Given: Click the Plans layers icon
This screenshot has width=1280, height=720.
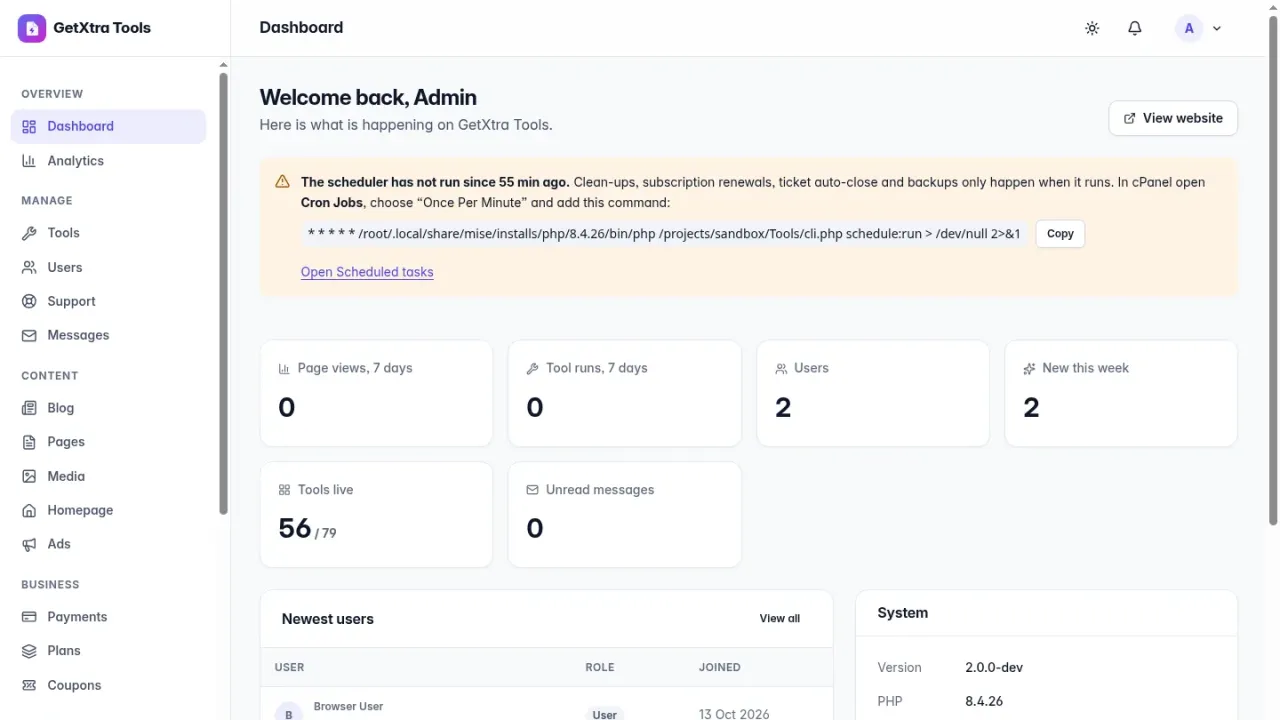Looking at the screenshot, I should (x=29, y=651).
